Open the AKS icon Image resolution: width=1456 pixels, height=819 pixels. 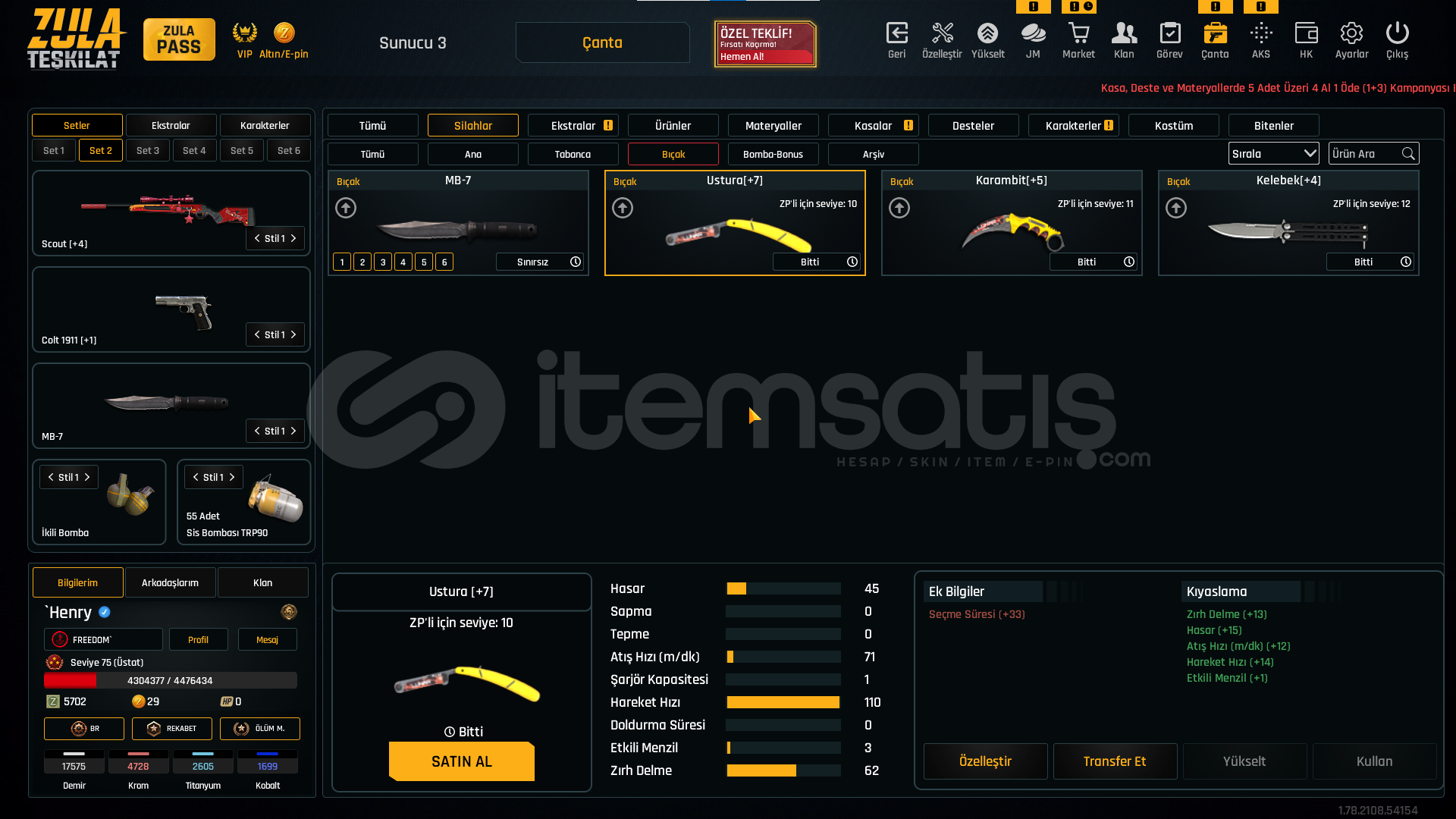click(x=1261, y=33)
